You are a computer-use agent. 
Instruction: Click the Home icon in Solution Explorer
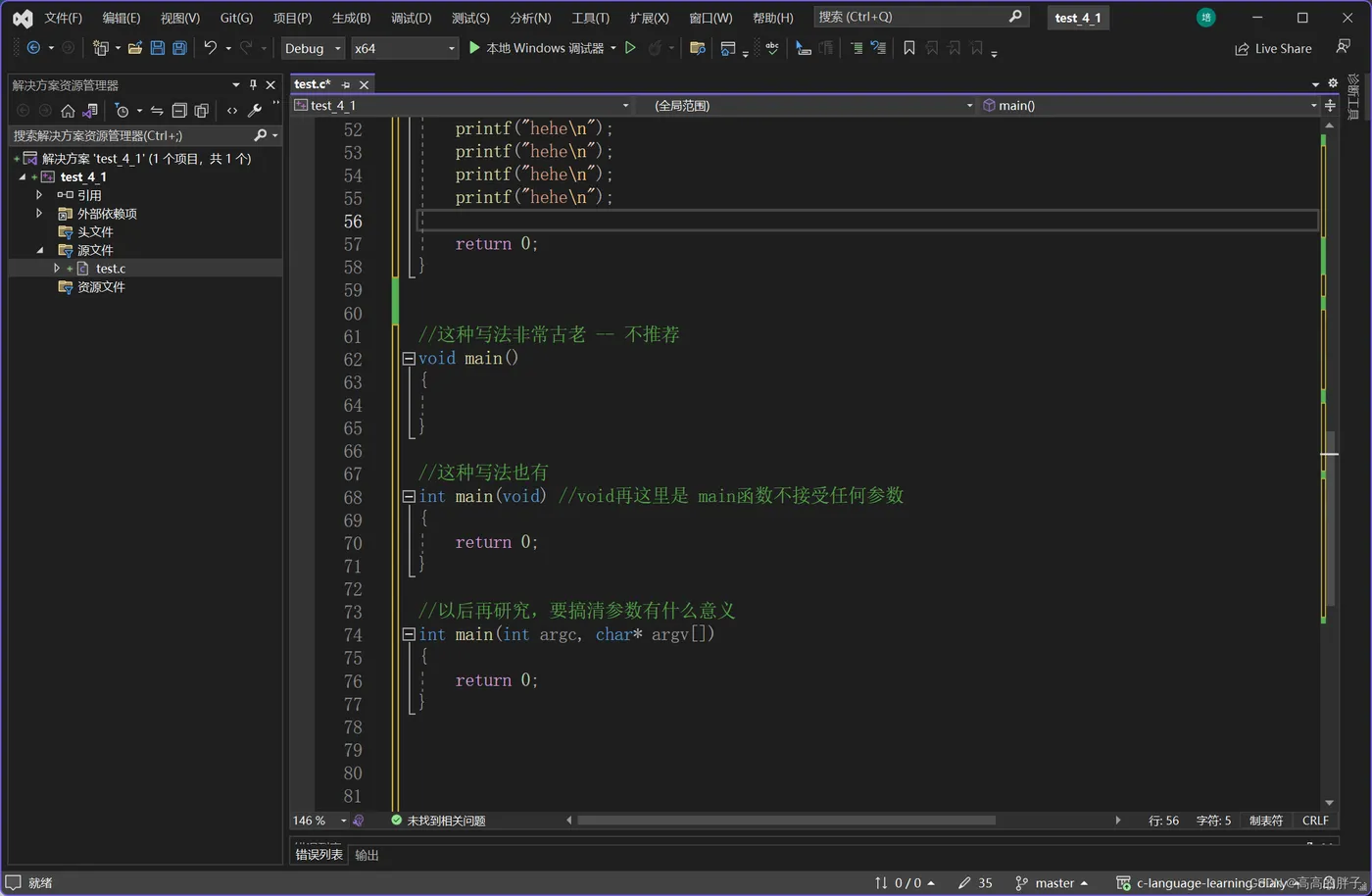pos(68,111)
